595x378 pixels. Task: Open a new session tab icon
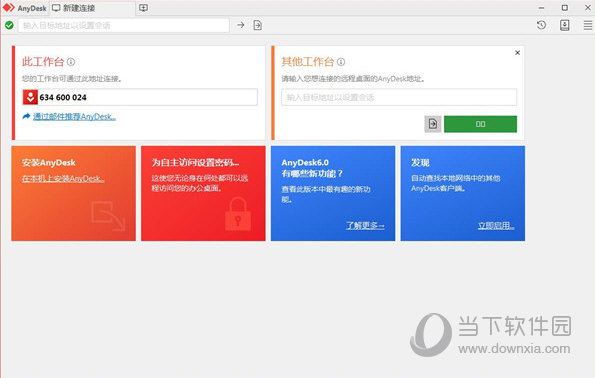(x=143, y=8)
